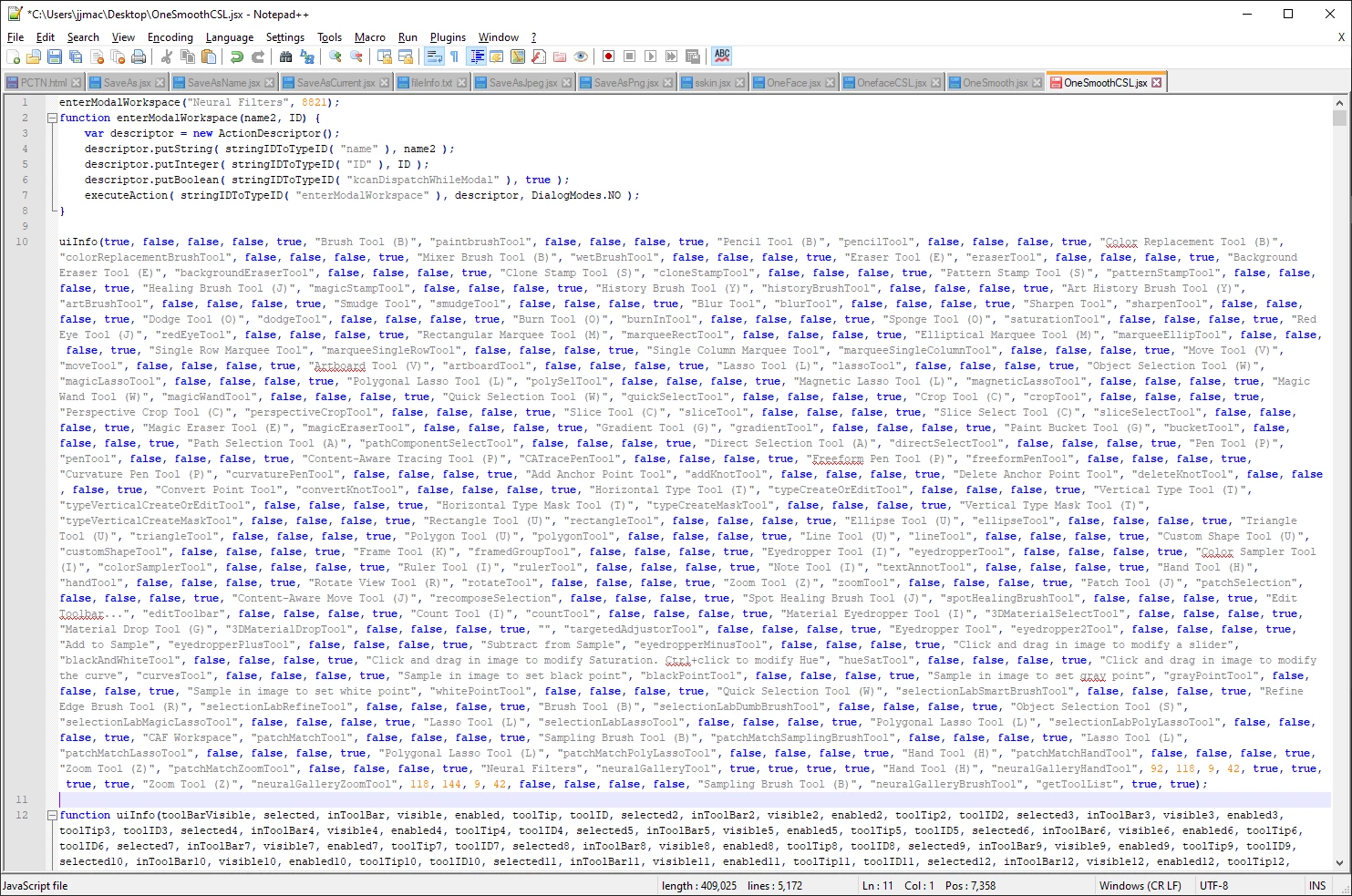Viewport: 1352px width, 896px height.
Task: Start macro recording with red dot
Action: coord(609,57)
